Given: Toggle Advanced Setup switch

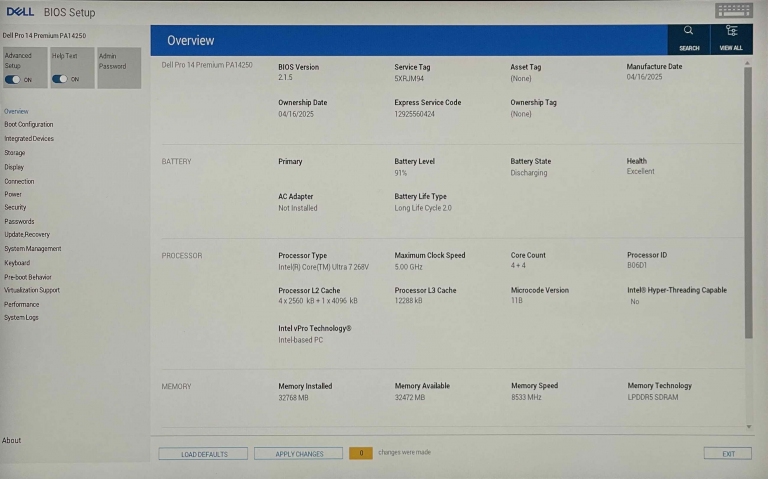Looking at the screenshot, I should [13, 79].
